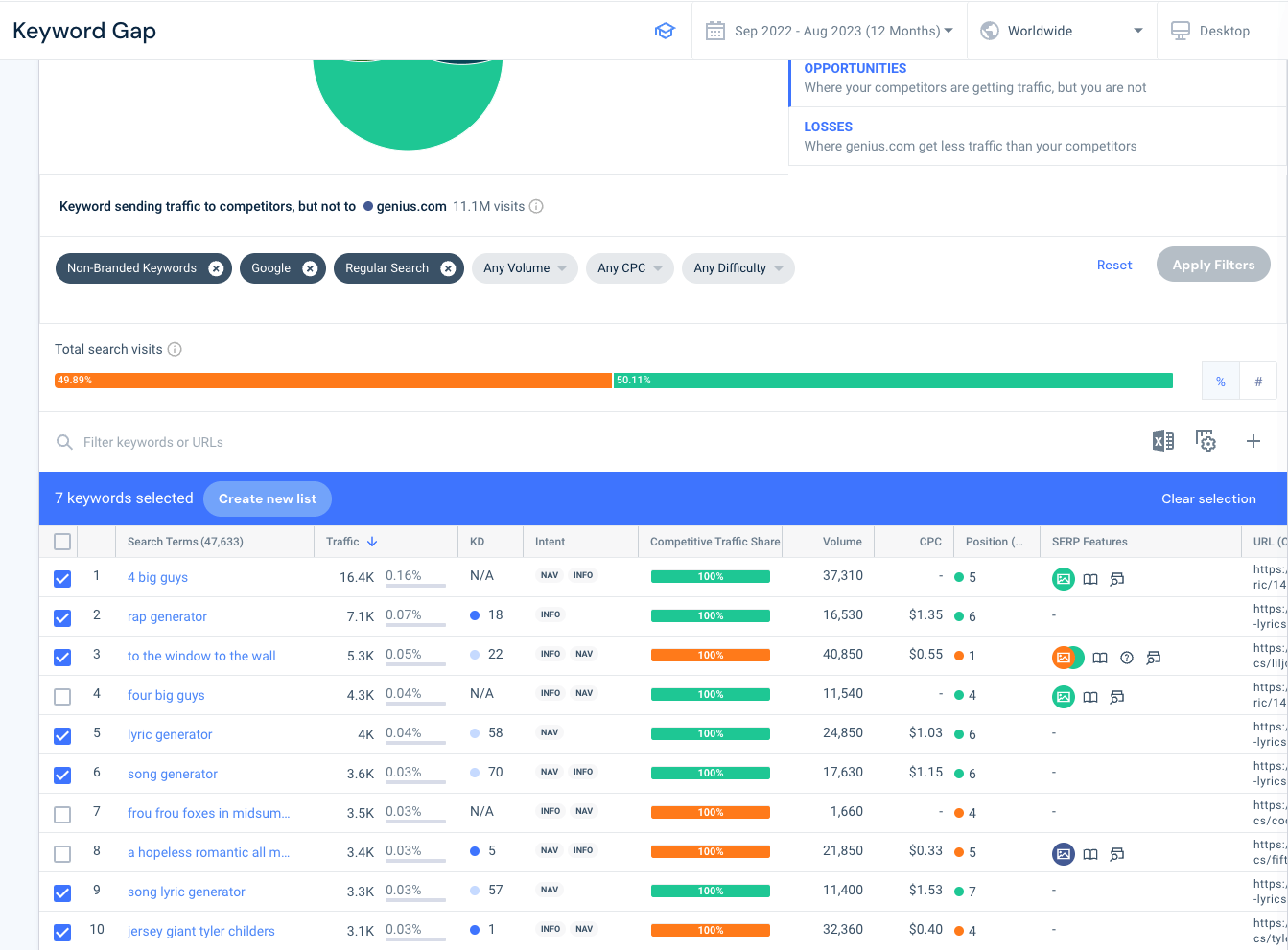The height and width of the screenshot is (950, 1288).
Task: Click the related searches SERP icon for 'four big guys'
Action: click(1117, 697)
